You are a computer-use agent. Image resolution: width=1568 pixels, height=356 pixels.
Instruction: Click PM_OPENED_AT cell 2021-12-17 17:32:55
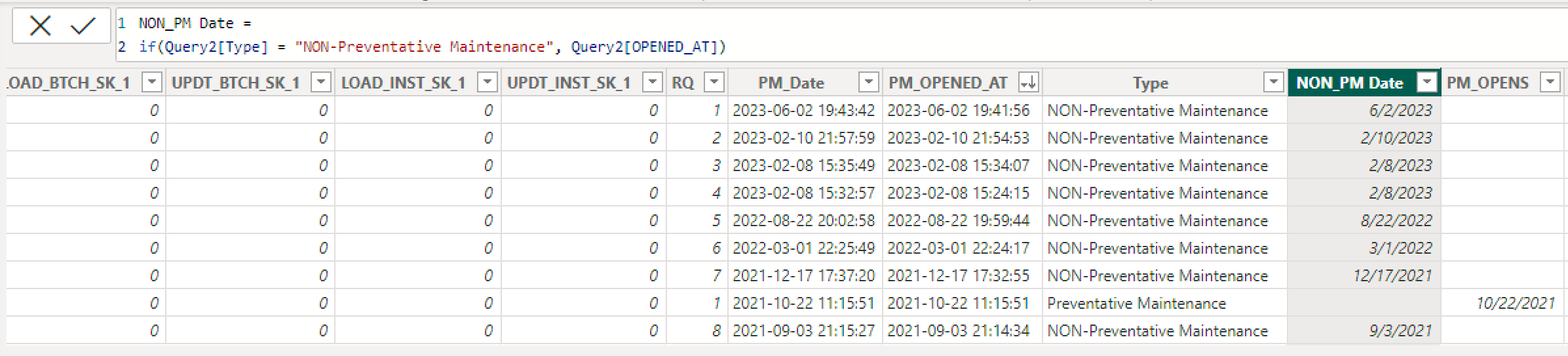[x=963, y=276]
